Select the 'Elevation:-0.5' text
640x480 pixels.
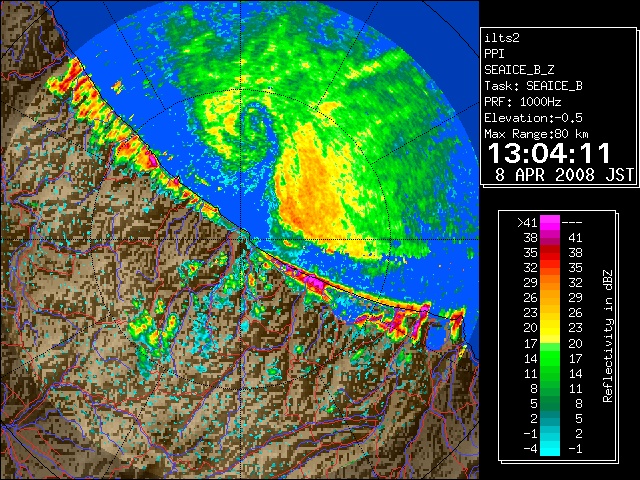[x=533, y=118]
